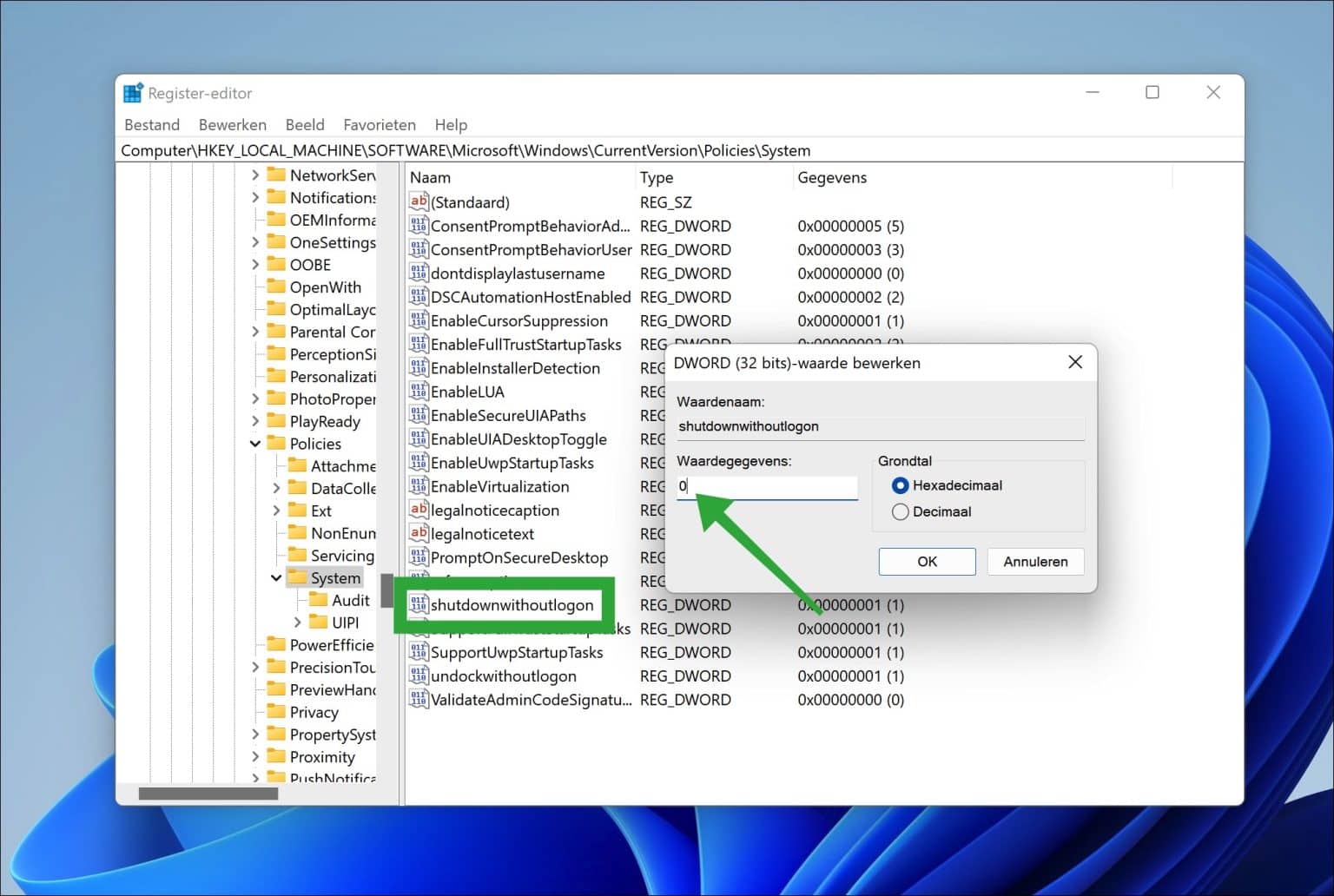This screenshot has height=896, width=1334.
Task: Expand the PhotoProperties tree node
Action: (254, 399)
